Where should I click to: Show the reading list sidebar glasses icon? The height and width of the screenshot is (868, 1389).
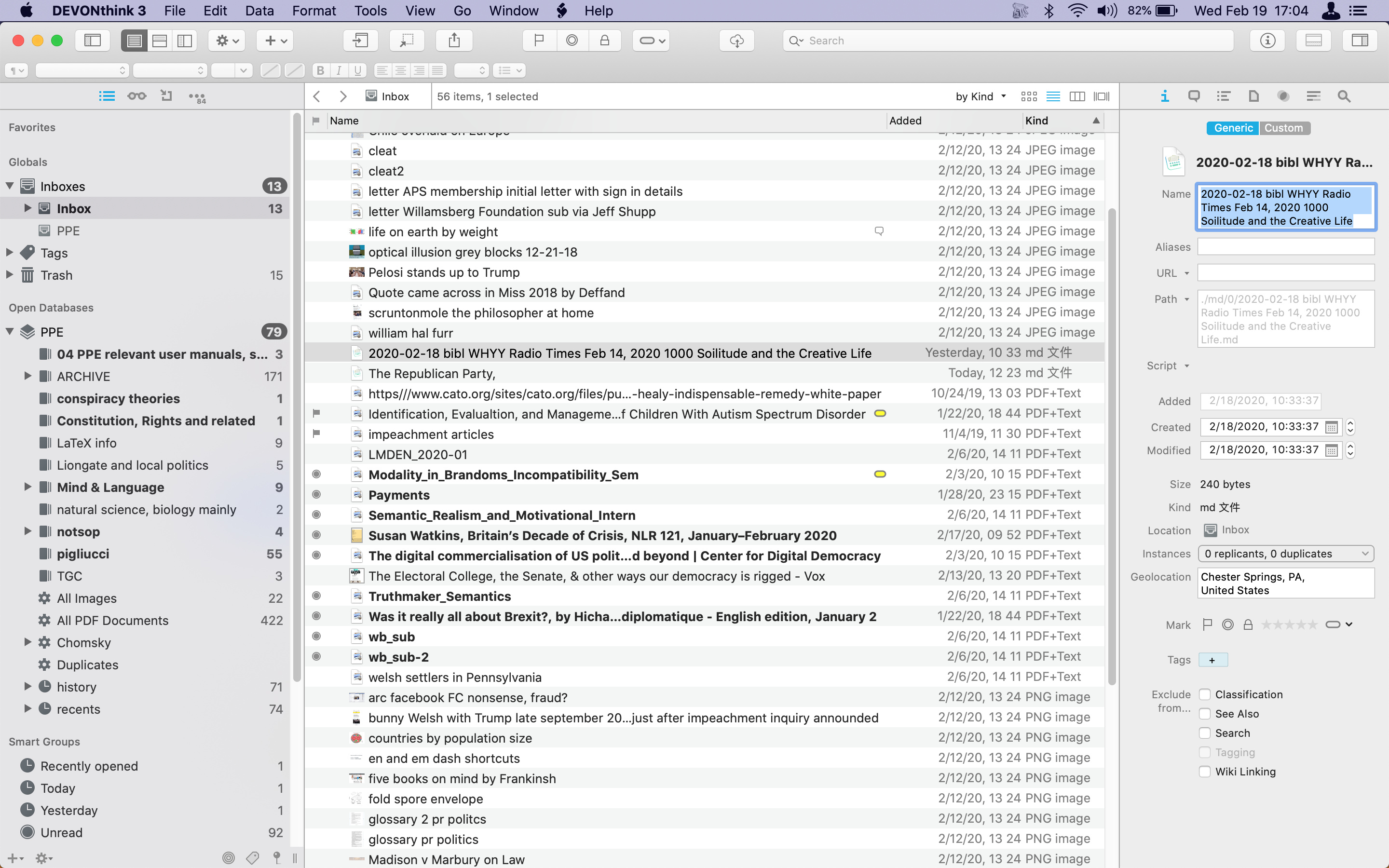pyautogui.click(x=136, y=96)
